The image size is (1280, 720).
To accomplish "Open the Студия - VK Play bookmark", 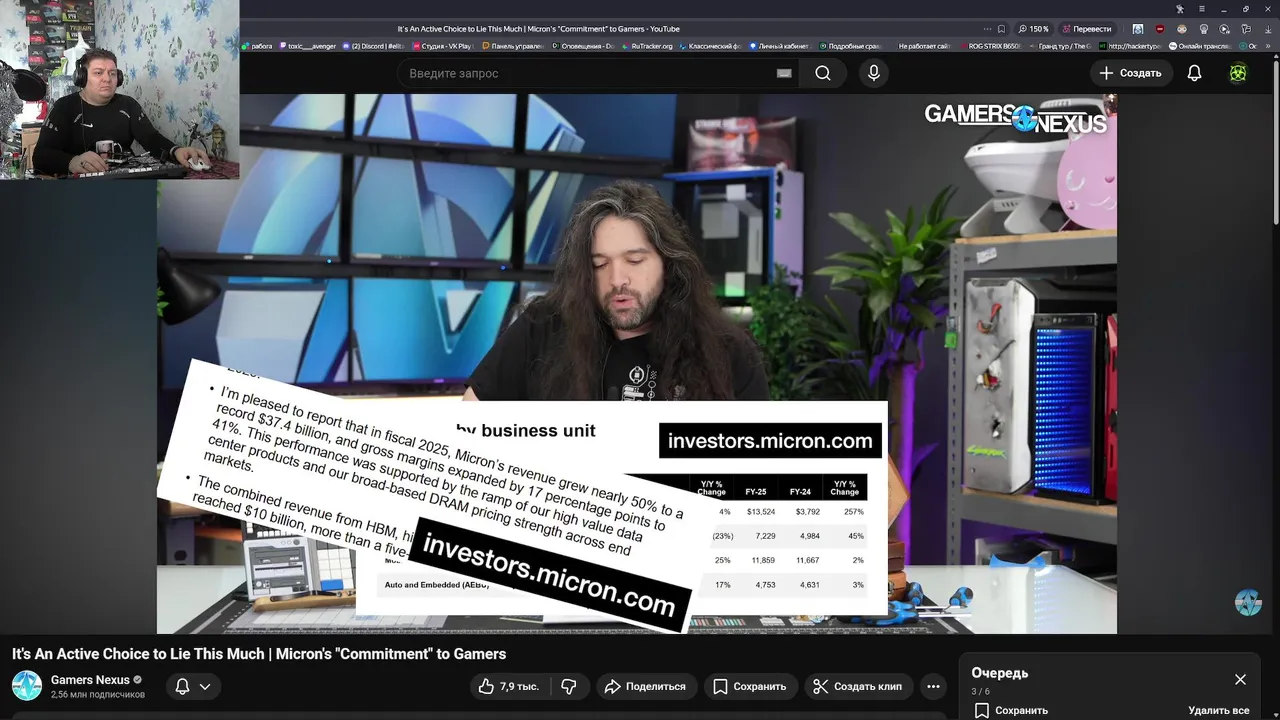I will coord(443,46).
